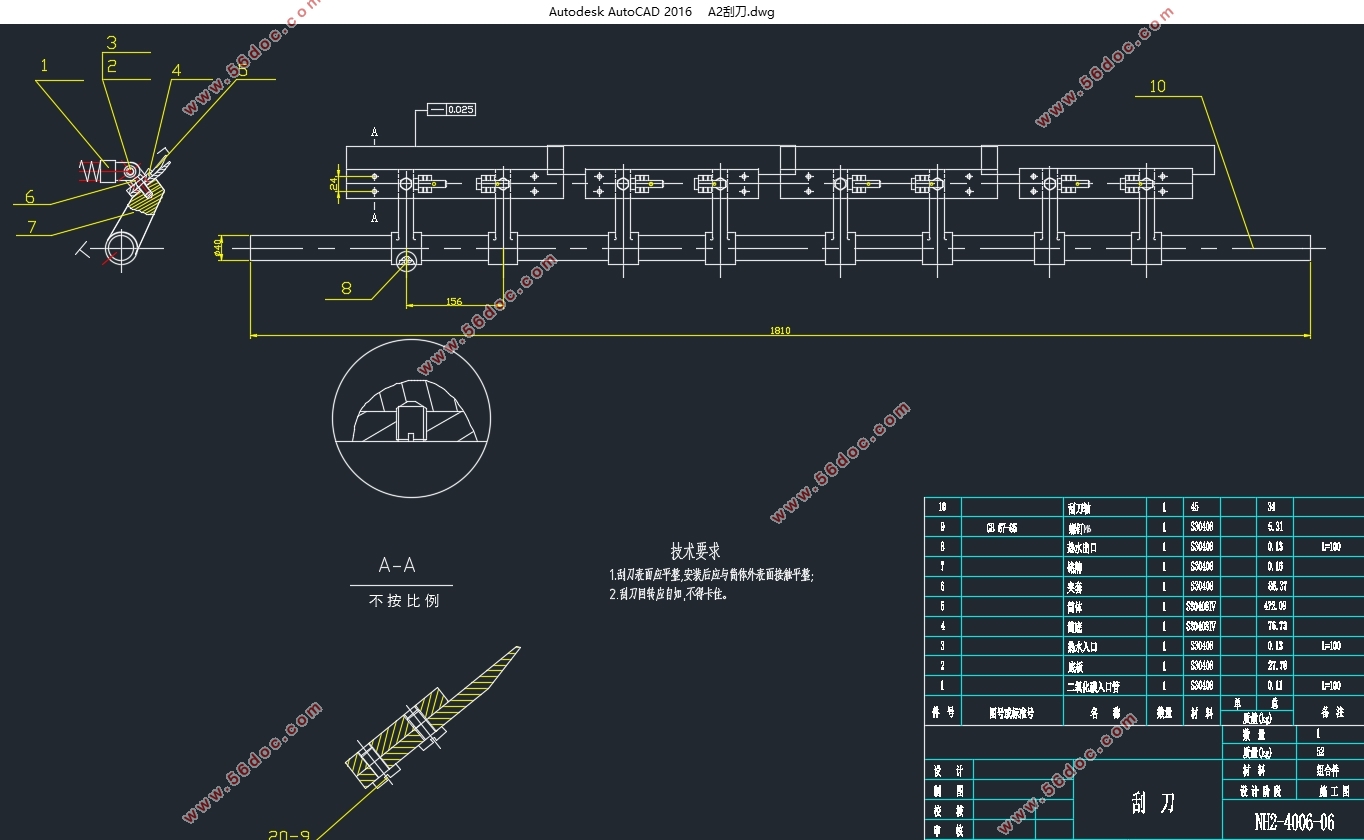The image size is (1364, 840).
Task: Click the 0.025 flatness tolerance frame
Action: coord(451,109)
